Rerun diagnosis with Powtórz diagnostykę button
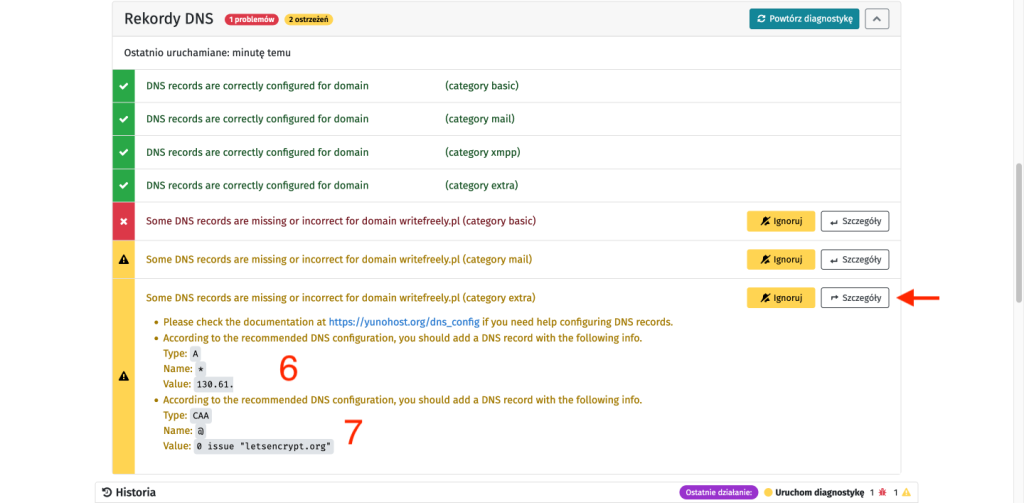This screenshot has height=503, width=1024. click(803, 18)
